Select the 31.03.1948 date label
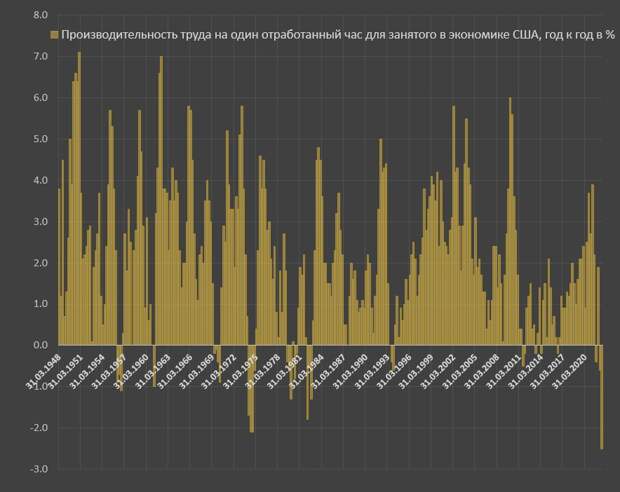This screenshot has height=492, width=620. coord(41,371)
